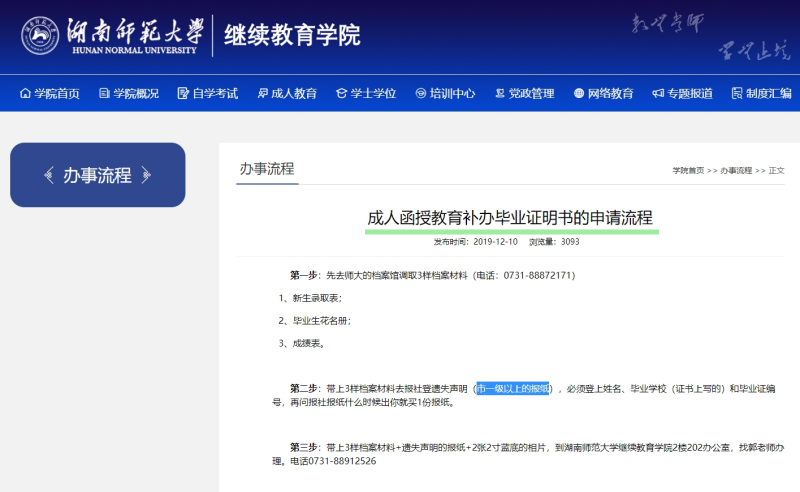Click the view count 3093
The image size is (800, 492).
point(570,242)
